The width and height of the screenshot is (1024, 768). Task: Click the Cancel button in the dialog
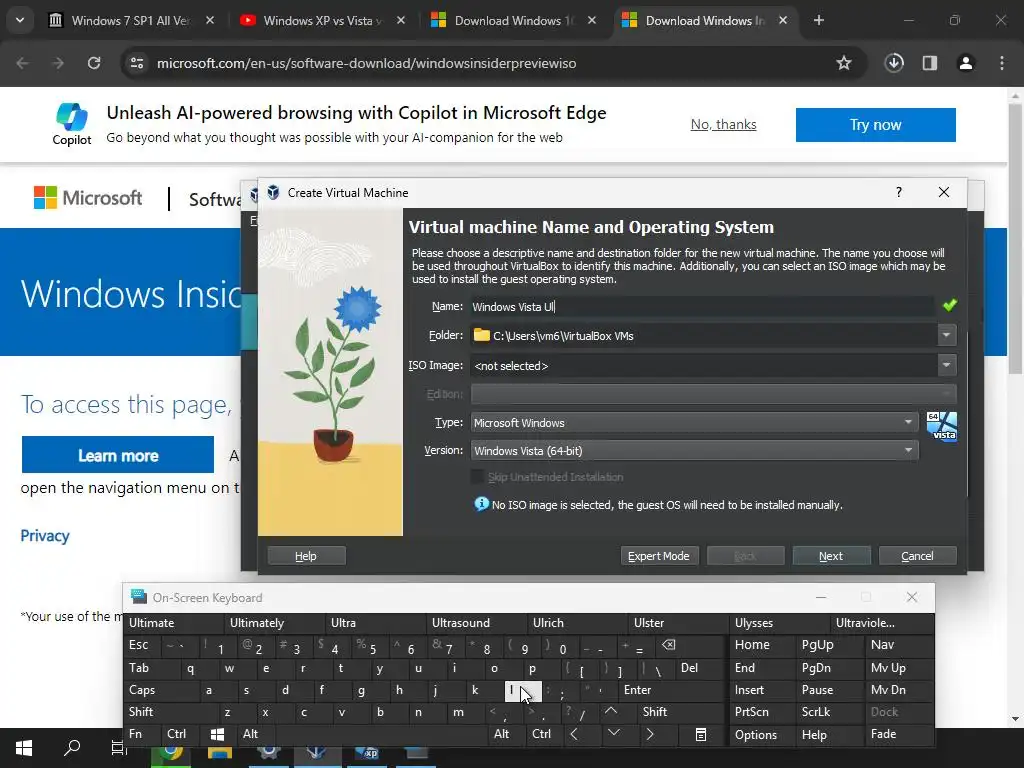coord(917,556)
